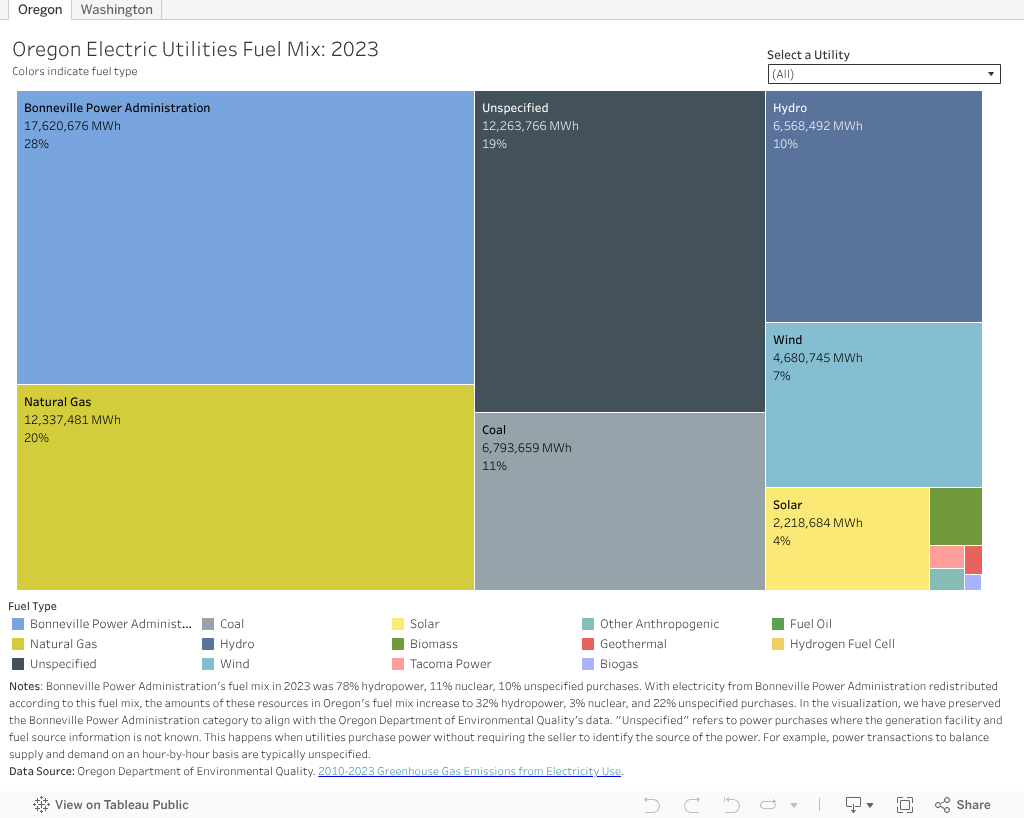Click the teal Other Anthropogenic treemap block

pyautogui.click(x=947, y=580)
